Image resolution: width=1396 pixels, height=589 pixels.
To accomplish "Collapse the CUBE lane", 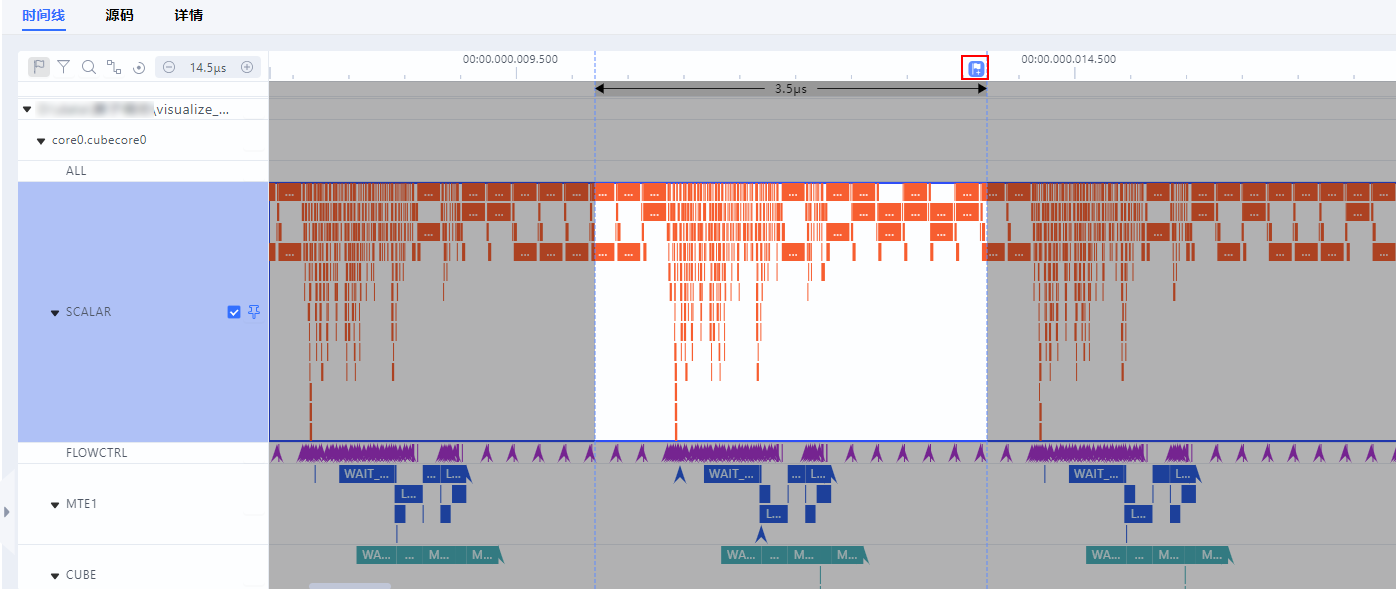I will 55,576.
